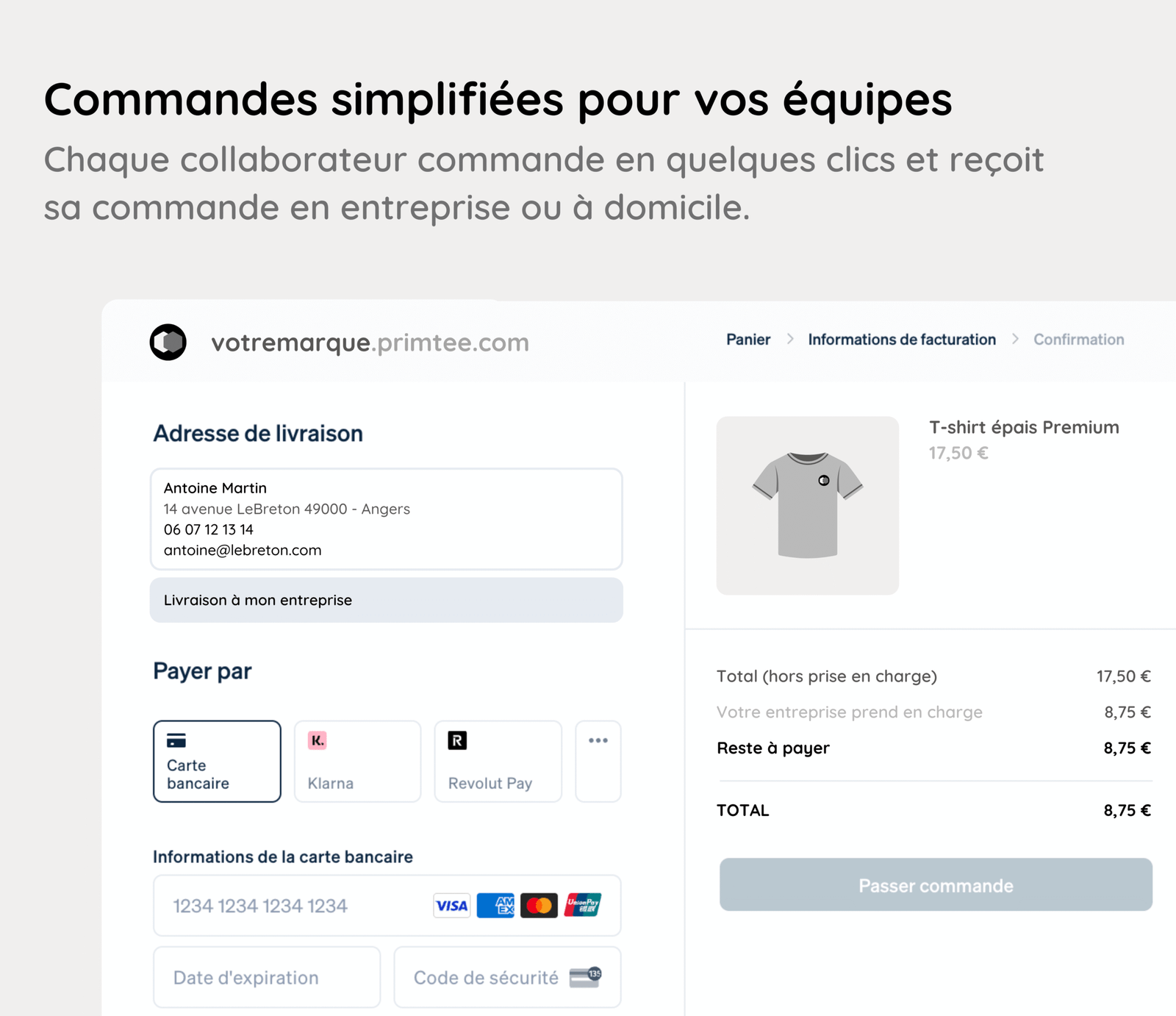
Task: Open Informations de facturation breadcrumb step
Action: 902,340
